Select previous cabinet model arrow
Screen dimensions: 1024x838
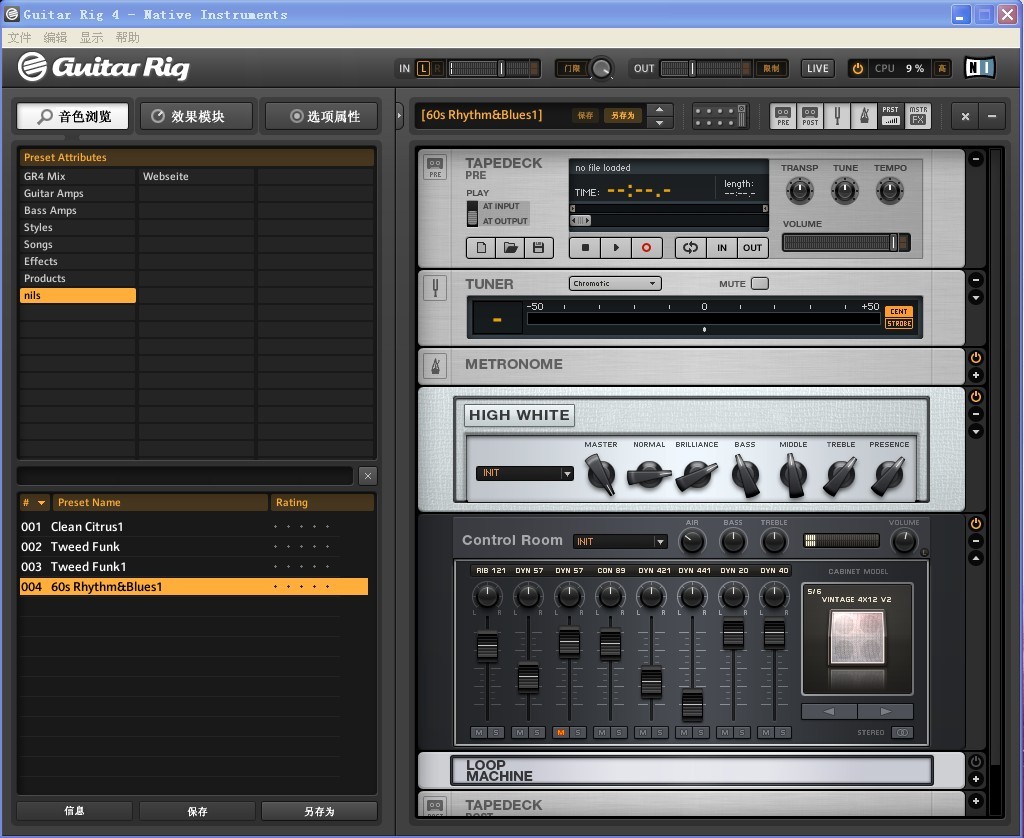[x=829, y=711]
